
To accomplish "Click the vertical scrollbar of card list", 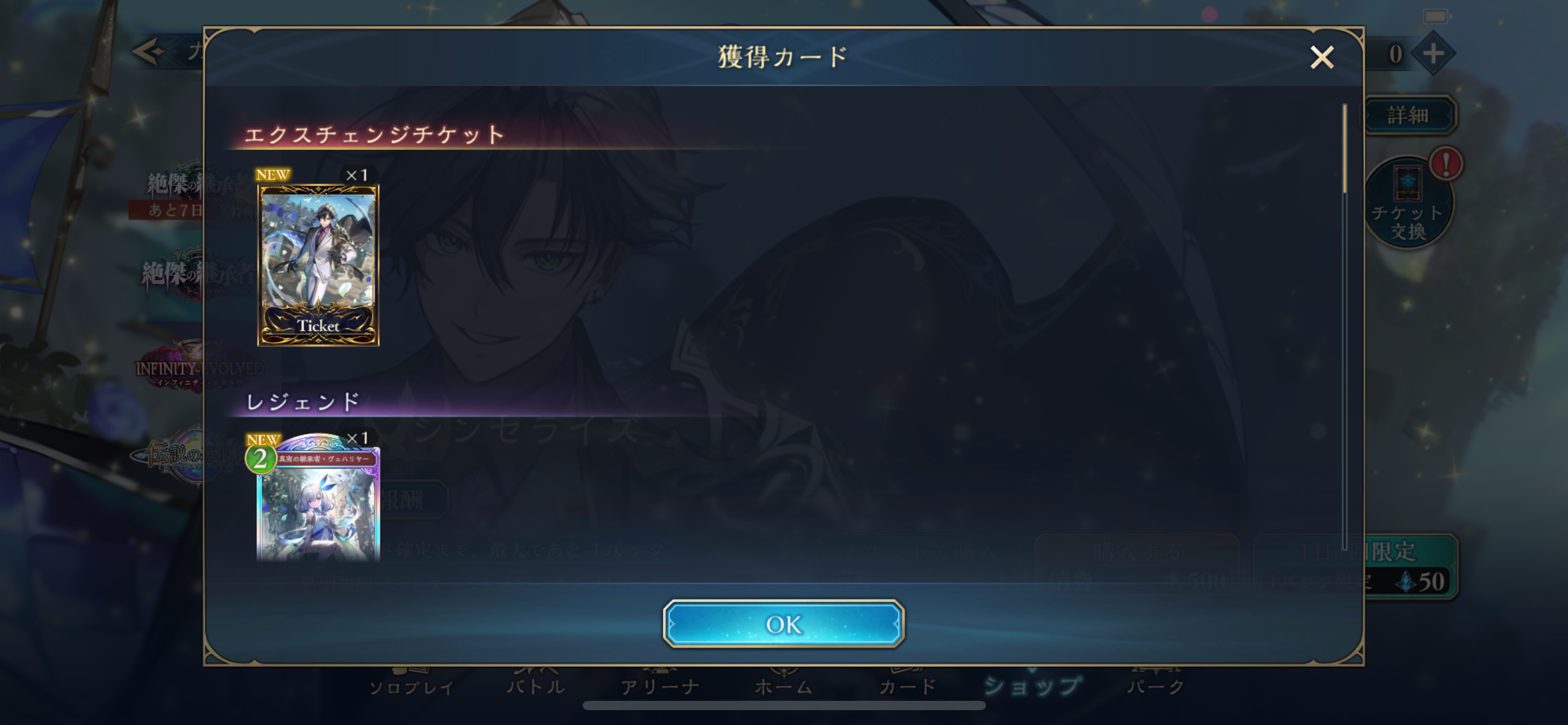I will point(1344,327).
